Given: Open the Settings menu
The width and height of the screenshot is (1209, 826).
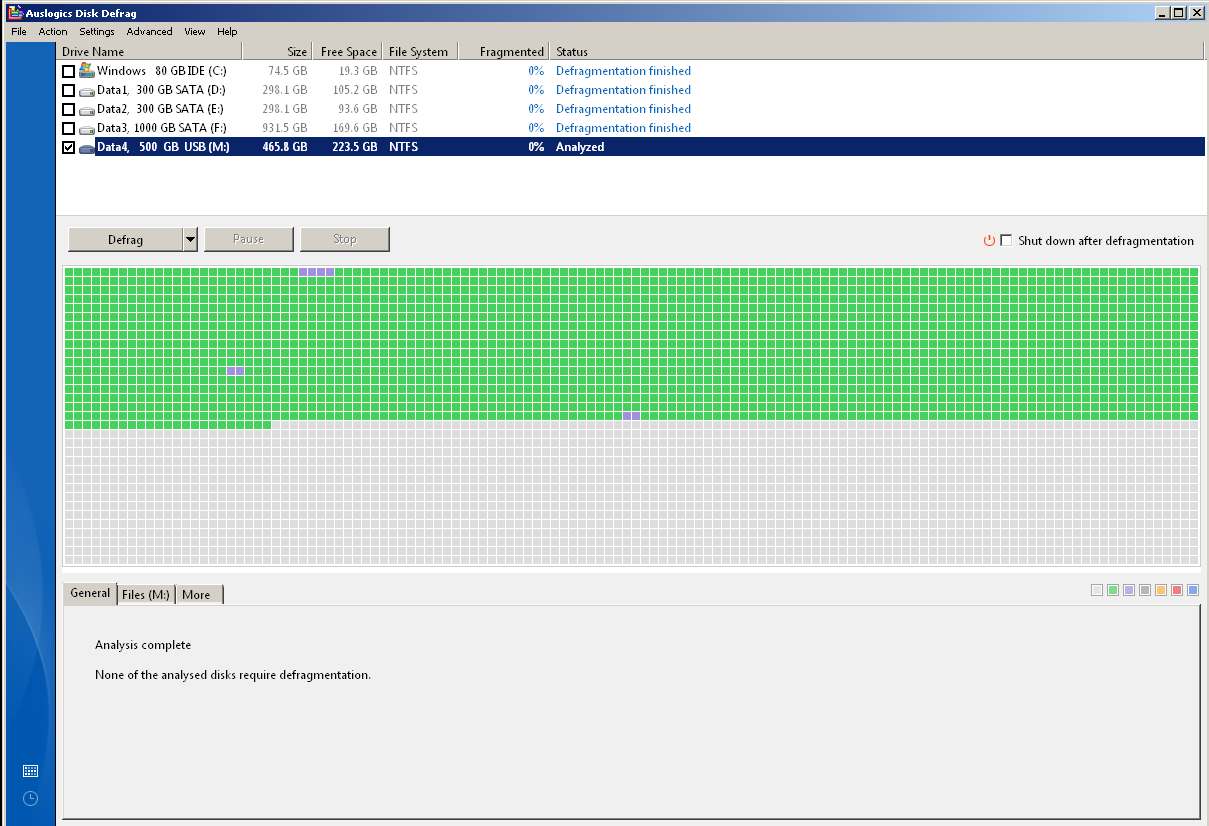Looking at the screenshot, I should pyautogui.click(x=97, y=32).
